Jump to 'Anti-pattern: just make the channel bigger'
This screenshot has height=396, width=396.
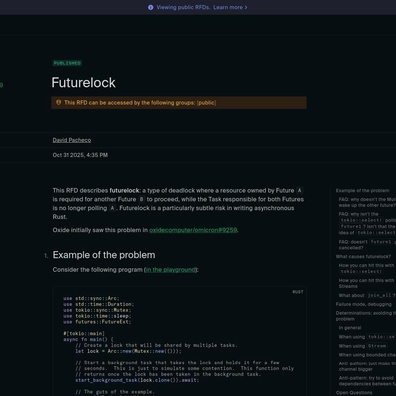(x=367, y=366)
